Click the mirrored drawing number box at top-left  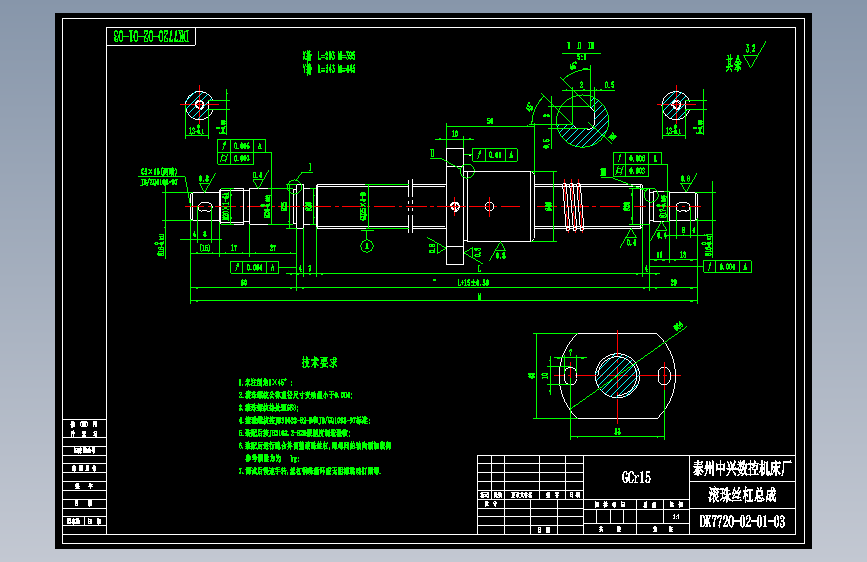(151, 37)
